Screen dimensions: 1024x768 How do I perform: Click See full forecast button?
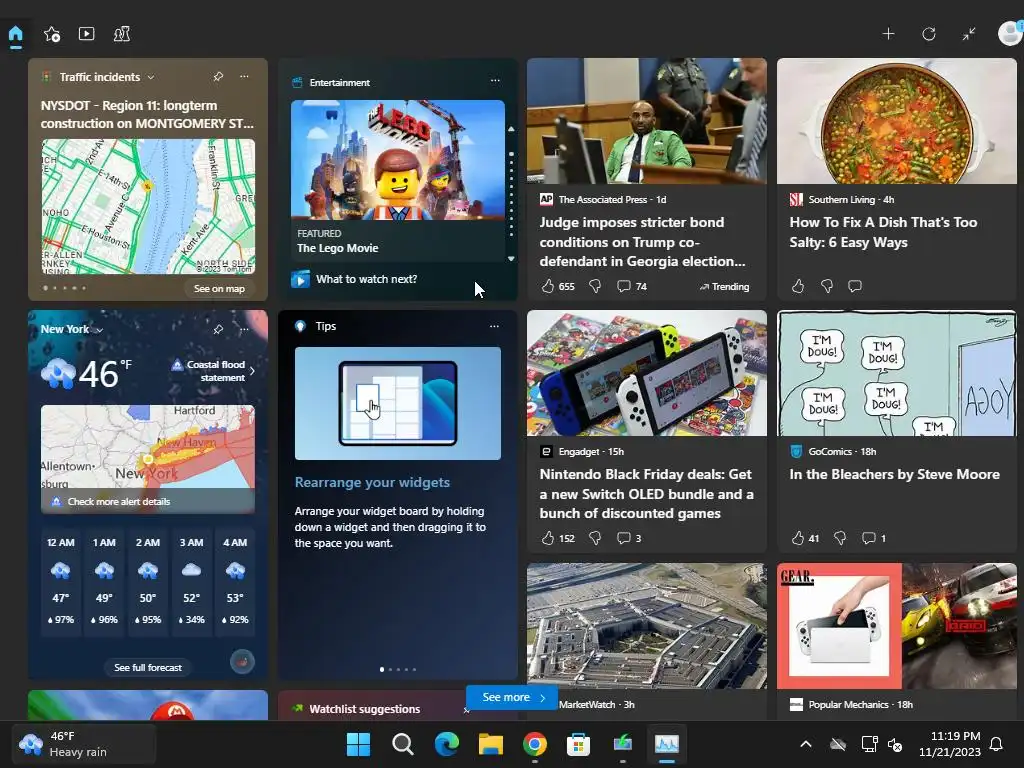[148, 667]
